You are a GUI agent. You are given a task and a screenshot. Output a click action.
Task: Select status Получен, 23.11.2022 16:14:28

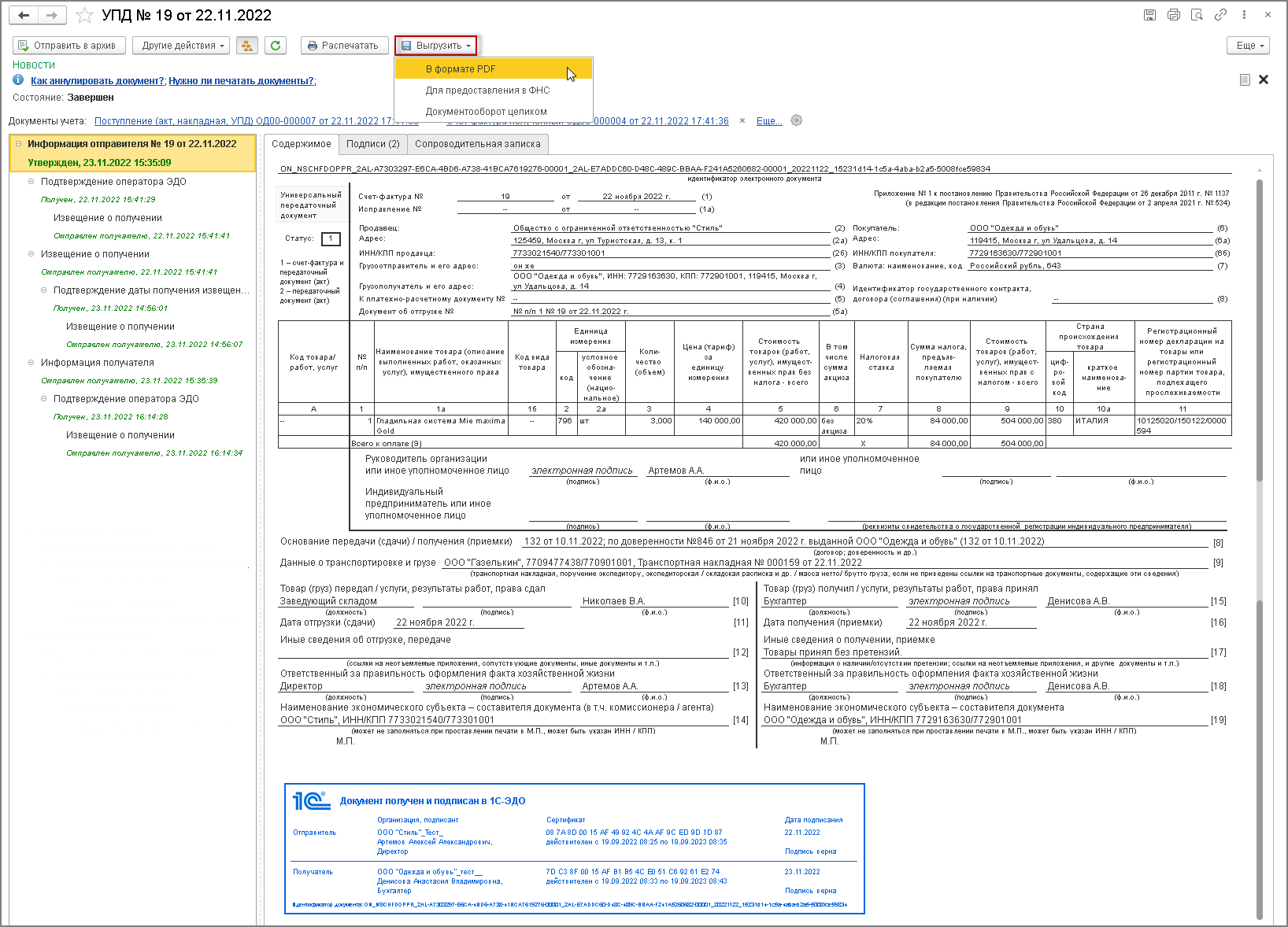point(110,417)
